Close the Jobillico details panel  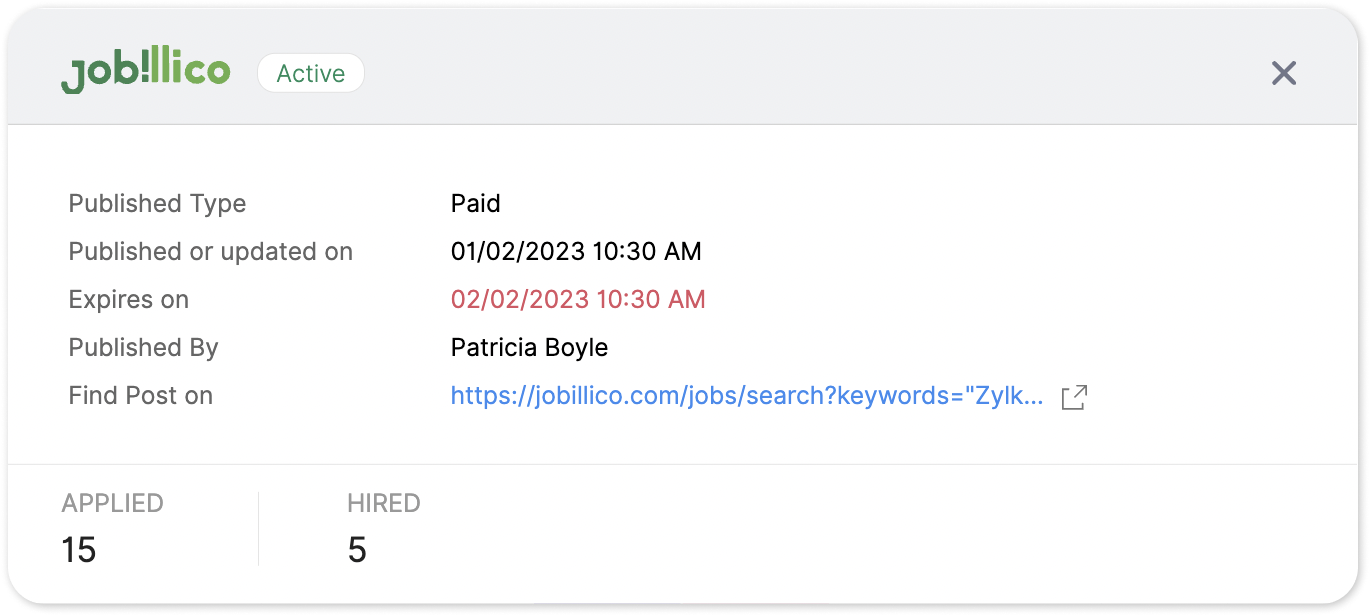coord(1283,73)
